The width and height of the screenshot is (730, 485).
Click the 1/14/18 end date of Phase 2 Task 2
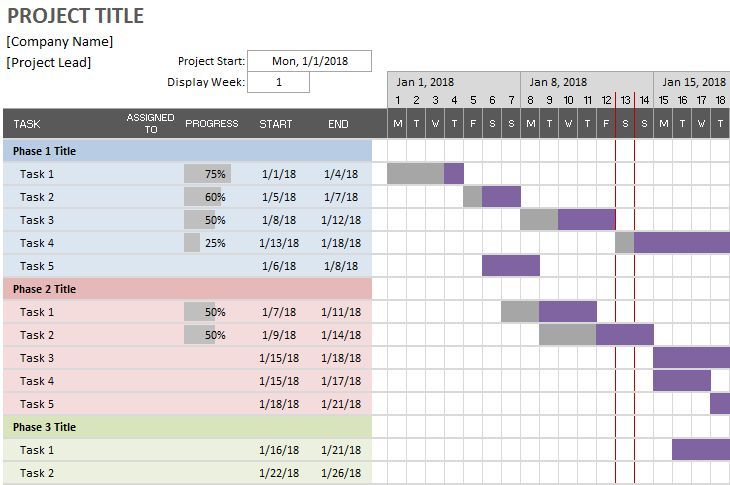click(x=341, y=335)
